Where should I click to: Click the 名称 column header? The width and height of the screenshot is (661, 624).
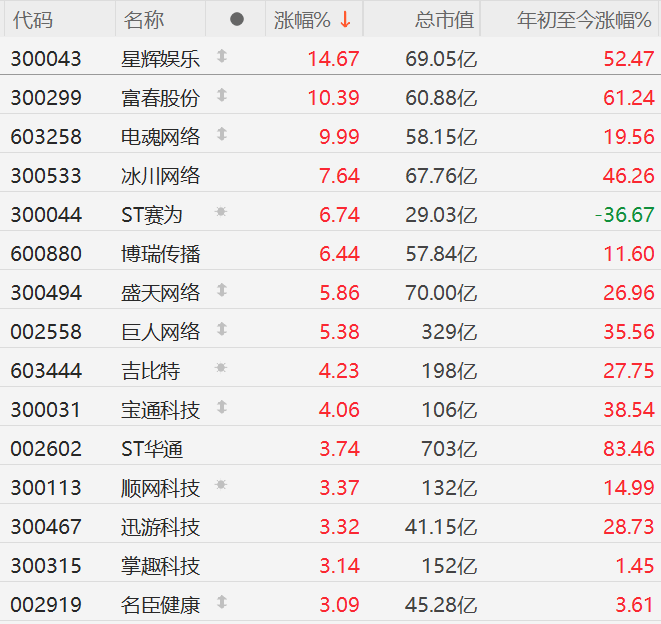click(144, 20)
